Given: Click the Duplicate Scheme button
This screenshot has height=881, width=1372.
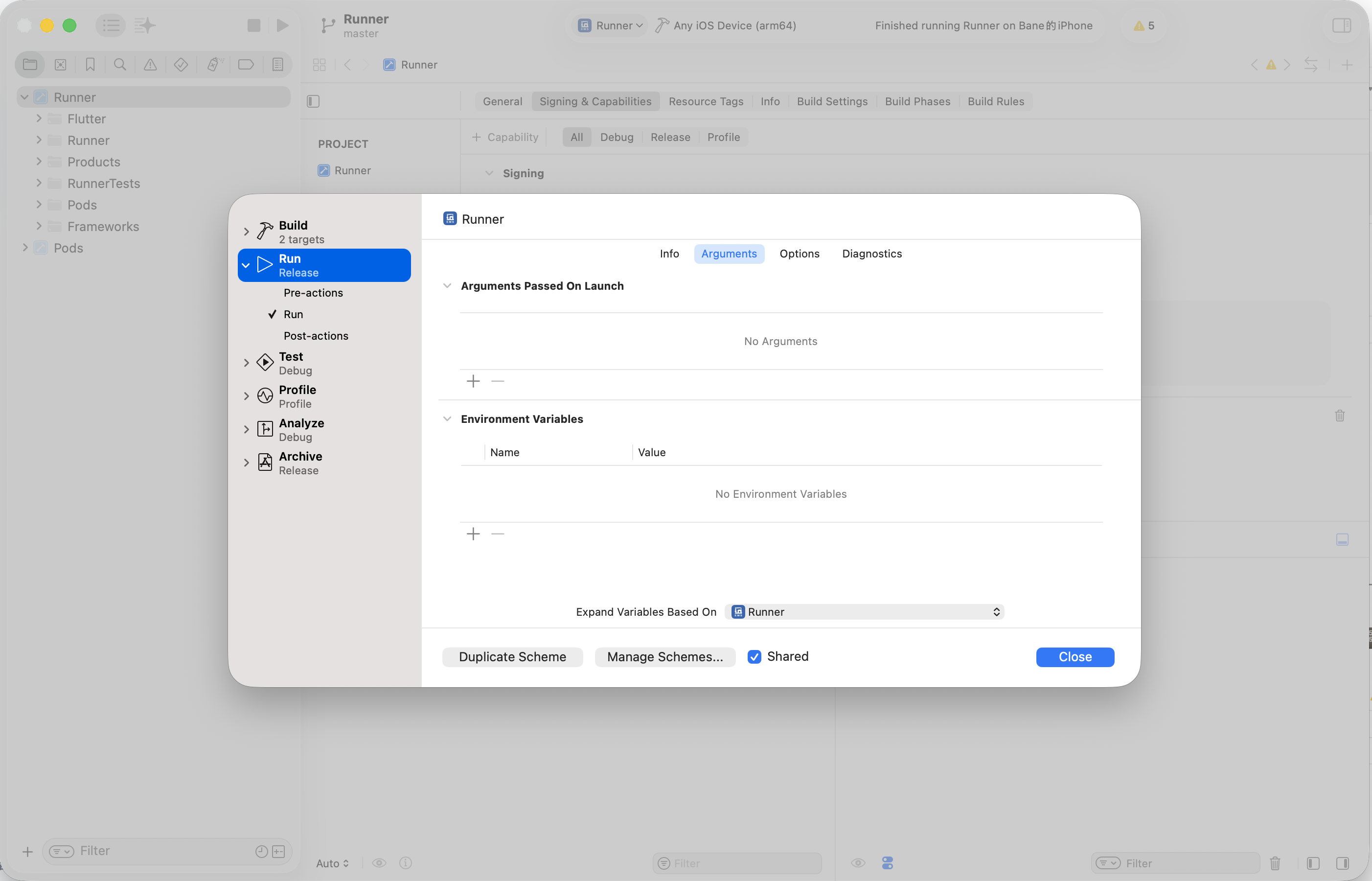Looking at the screenshot, I should (512, 657).
